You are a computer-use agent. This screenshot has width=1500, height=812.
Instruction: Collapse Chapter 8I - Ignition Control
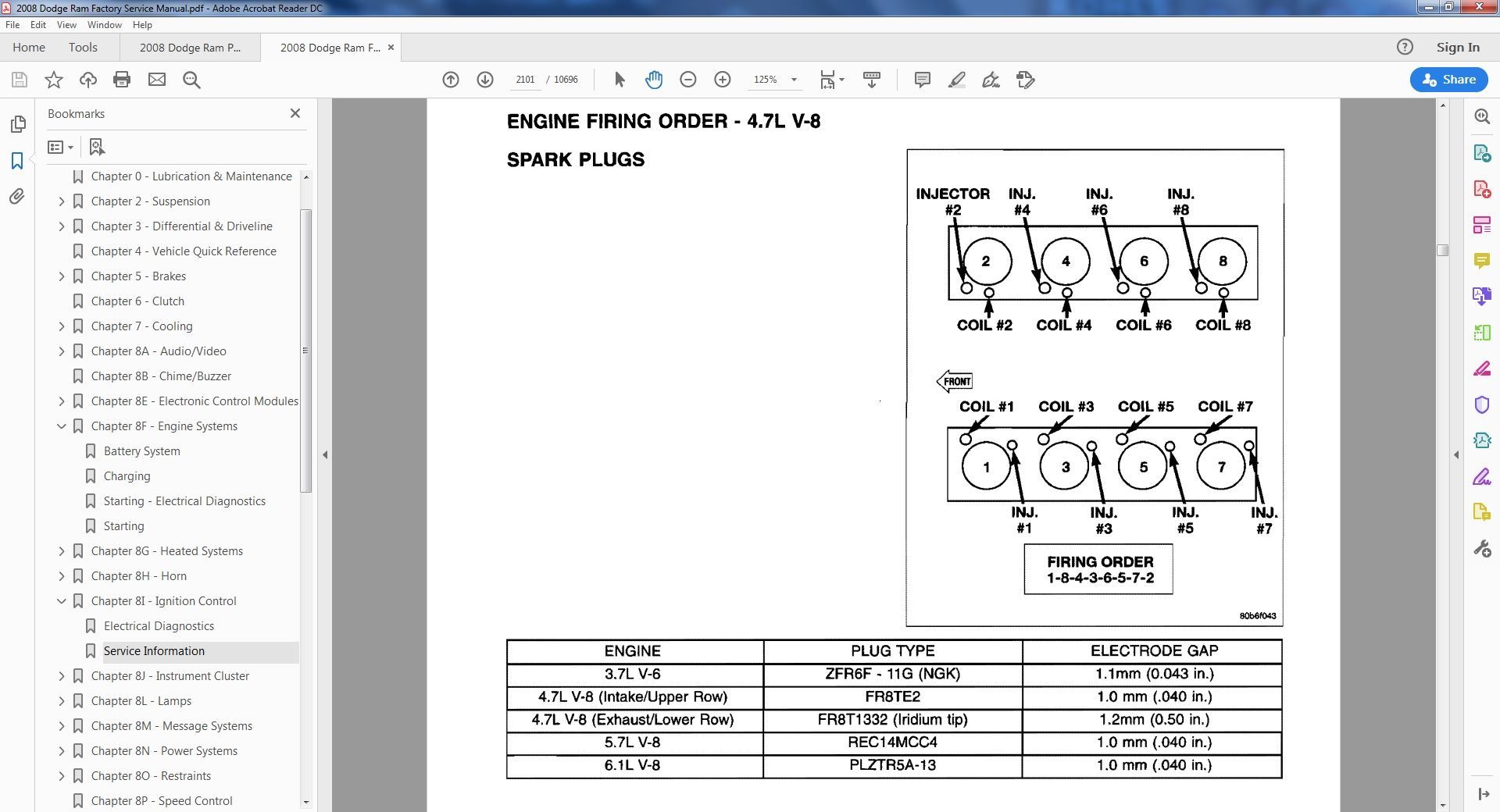click(62, 601)
